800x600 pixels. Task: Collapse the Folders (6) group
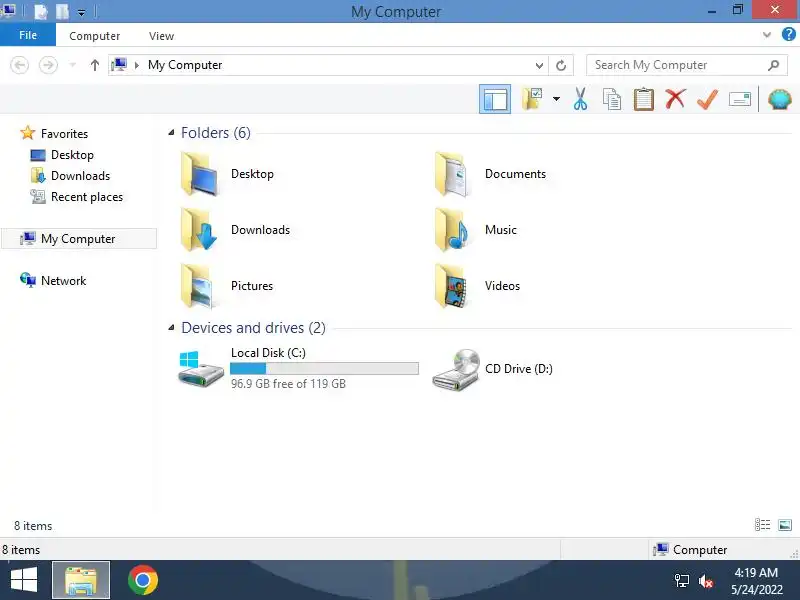(171, 133)
